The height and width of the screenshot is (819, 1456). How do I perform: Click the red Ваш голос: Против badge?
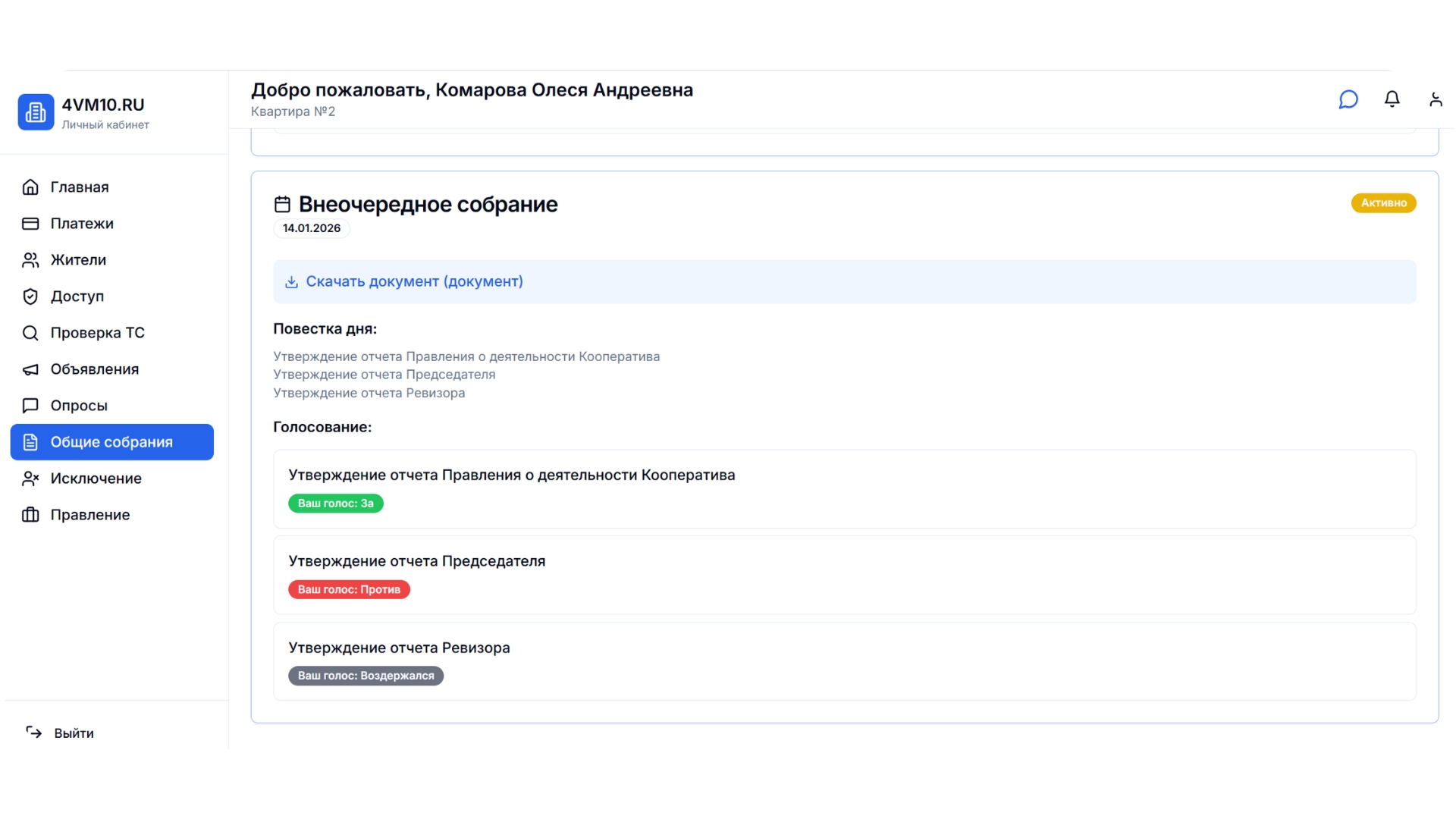(349, 589)
